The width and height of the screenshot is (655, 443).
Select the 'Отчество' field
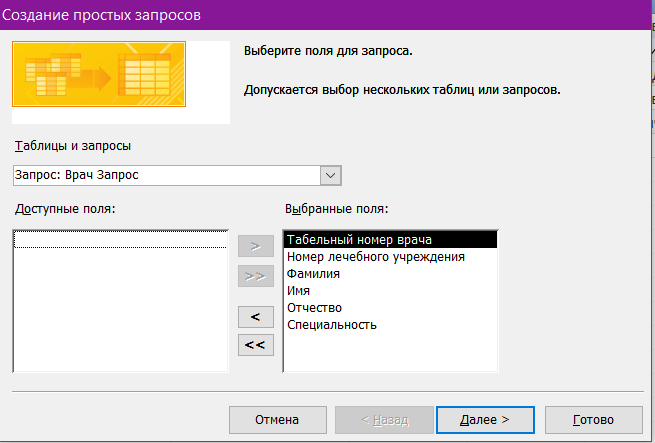pos(391,308)
